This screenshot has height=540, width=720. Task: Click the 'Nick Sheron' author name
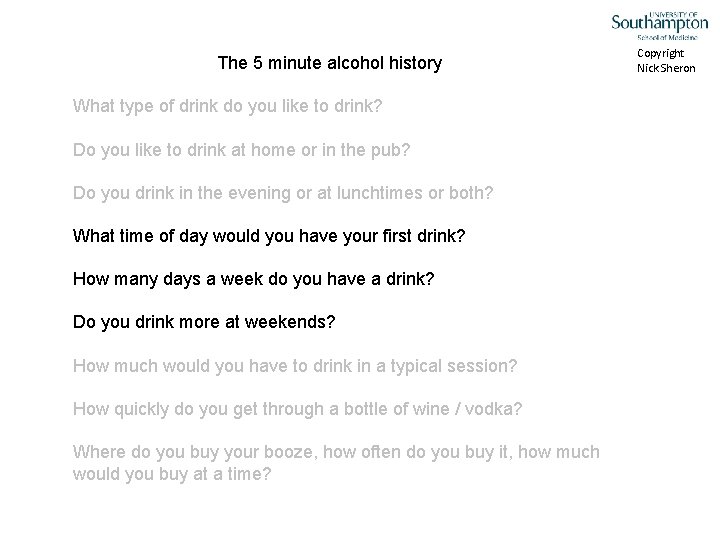tap(666, 68)
